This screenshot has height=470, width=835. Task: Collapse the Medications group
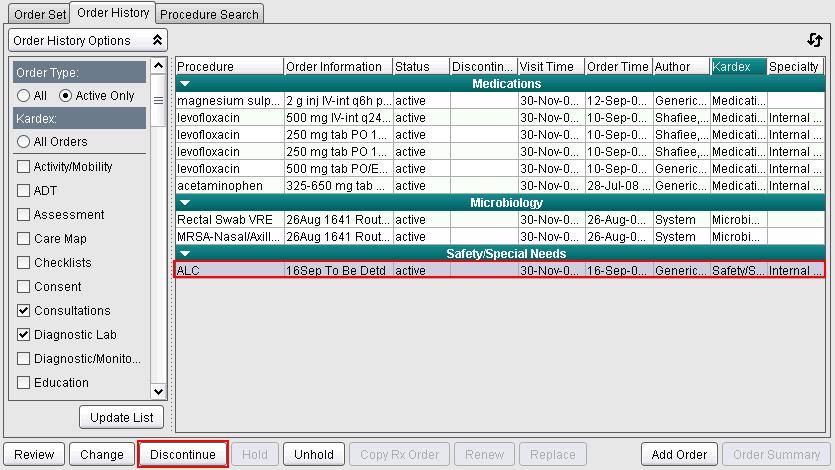pyautogui.click(x=185, y=84)
